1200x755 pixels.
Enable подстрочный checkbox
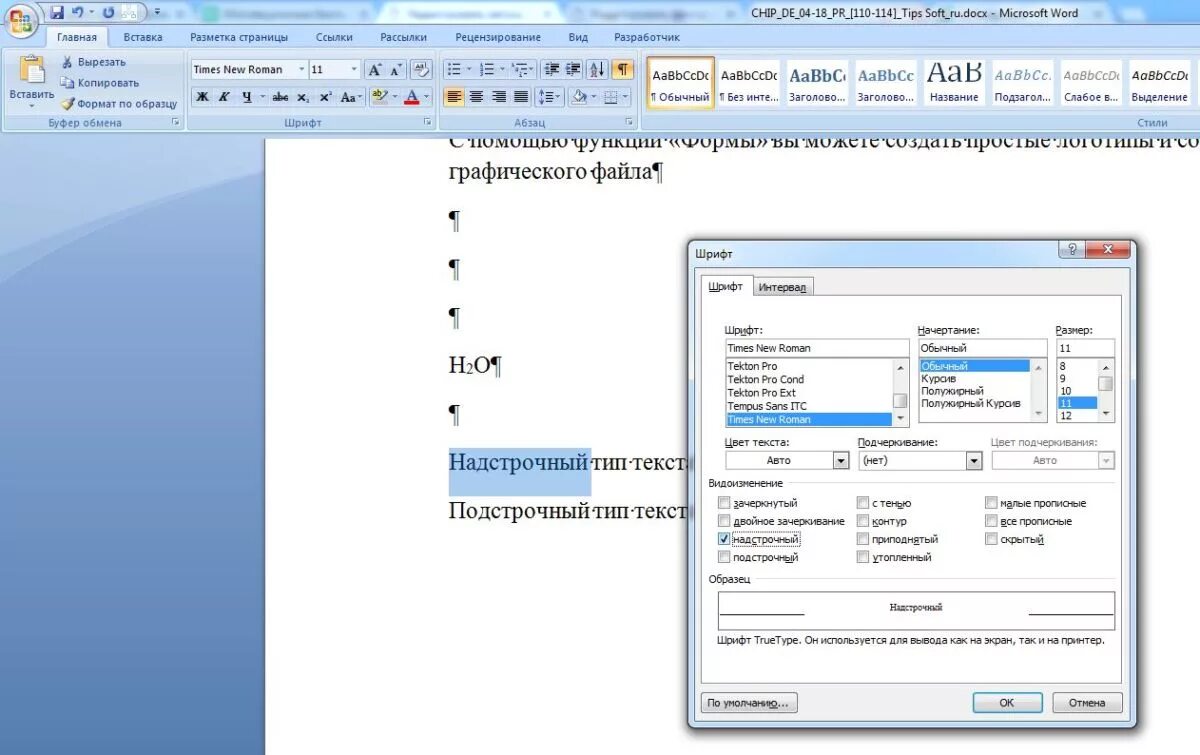click(724, 557)
